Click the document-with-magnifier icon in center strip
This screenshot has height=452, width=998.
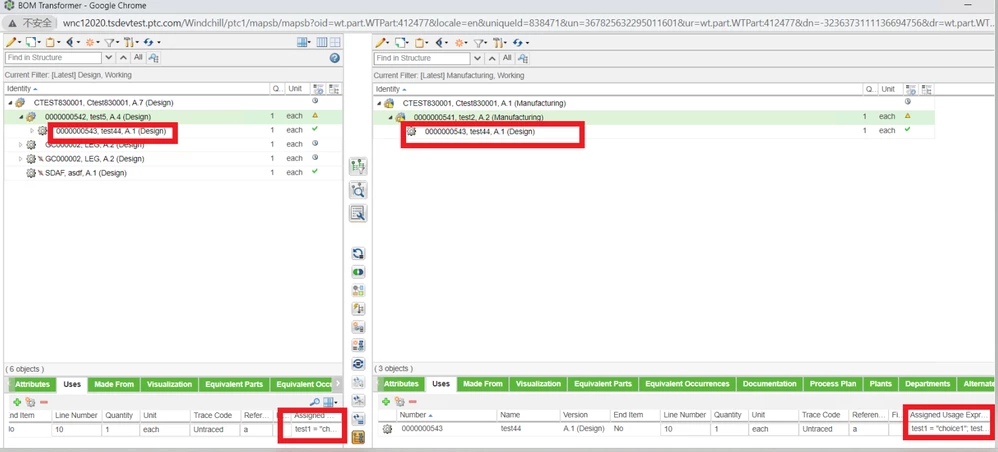click(358, 213)
